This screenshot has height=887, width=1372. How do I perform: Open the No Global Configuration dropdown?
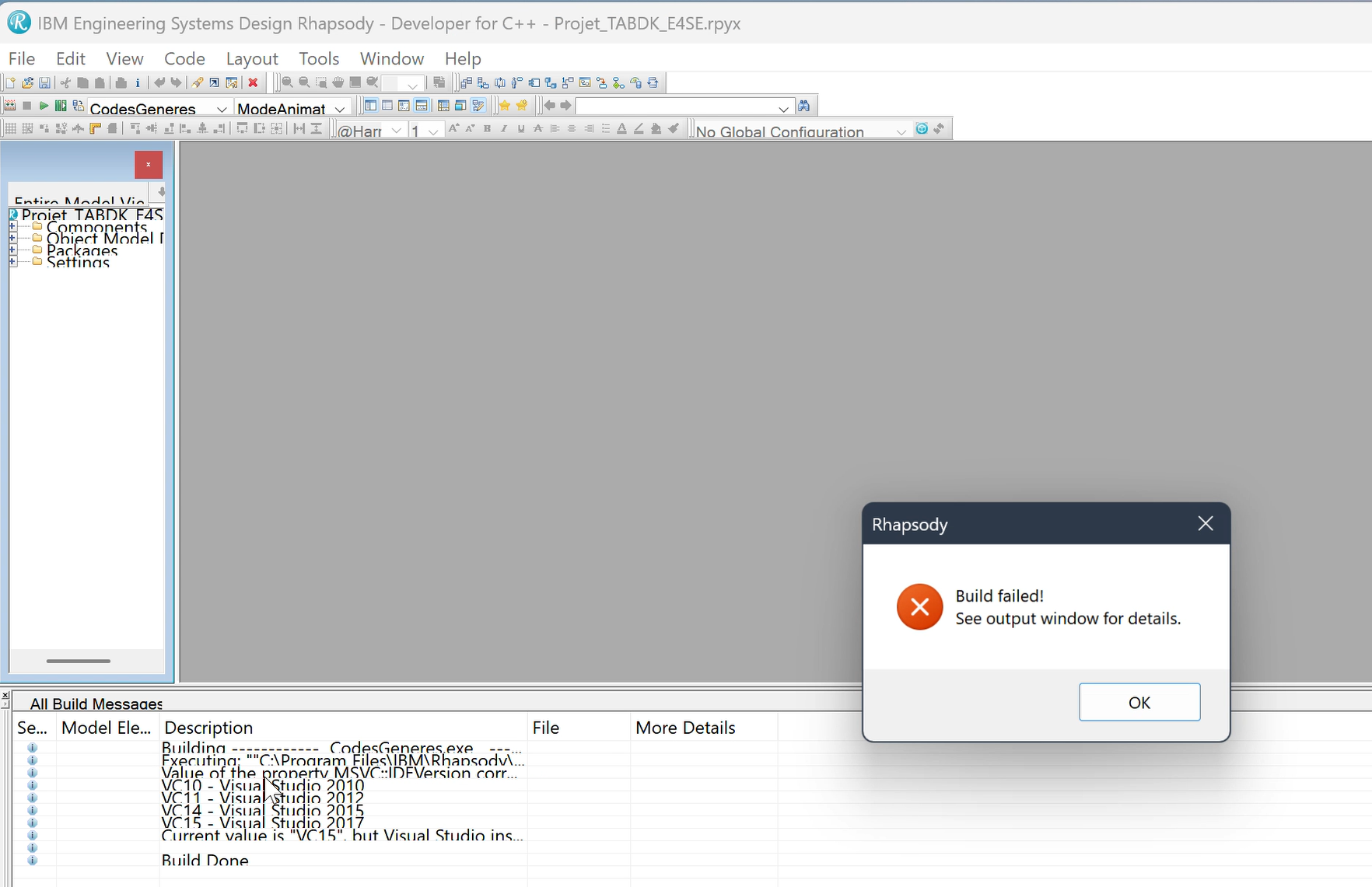click(901, 131)
